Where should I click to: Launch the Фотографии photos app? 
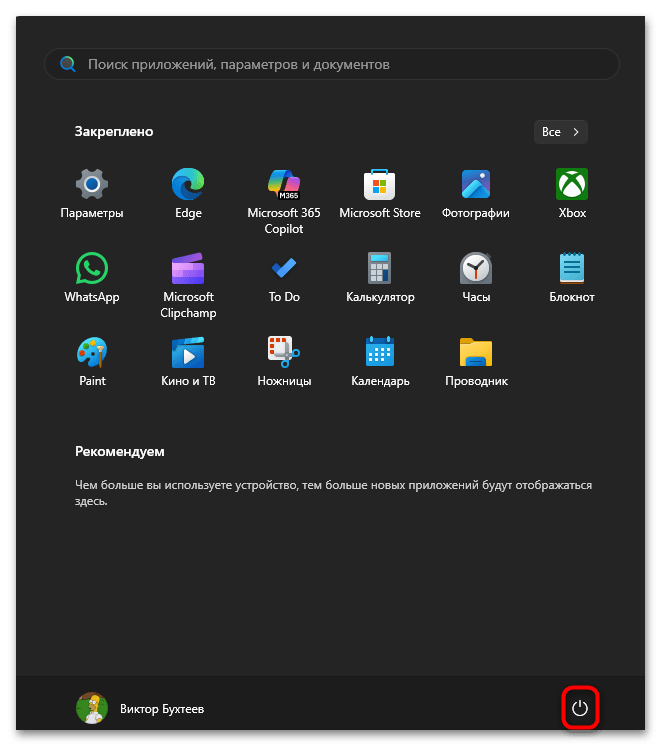point(476,193)
